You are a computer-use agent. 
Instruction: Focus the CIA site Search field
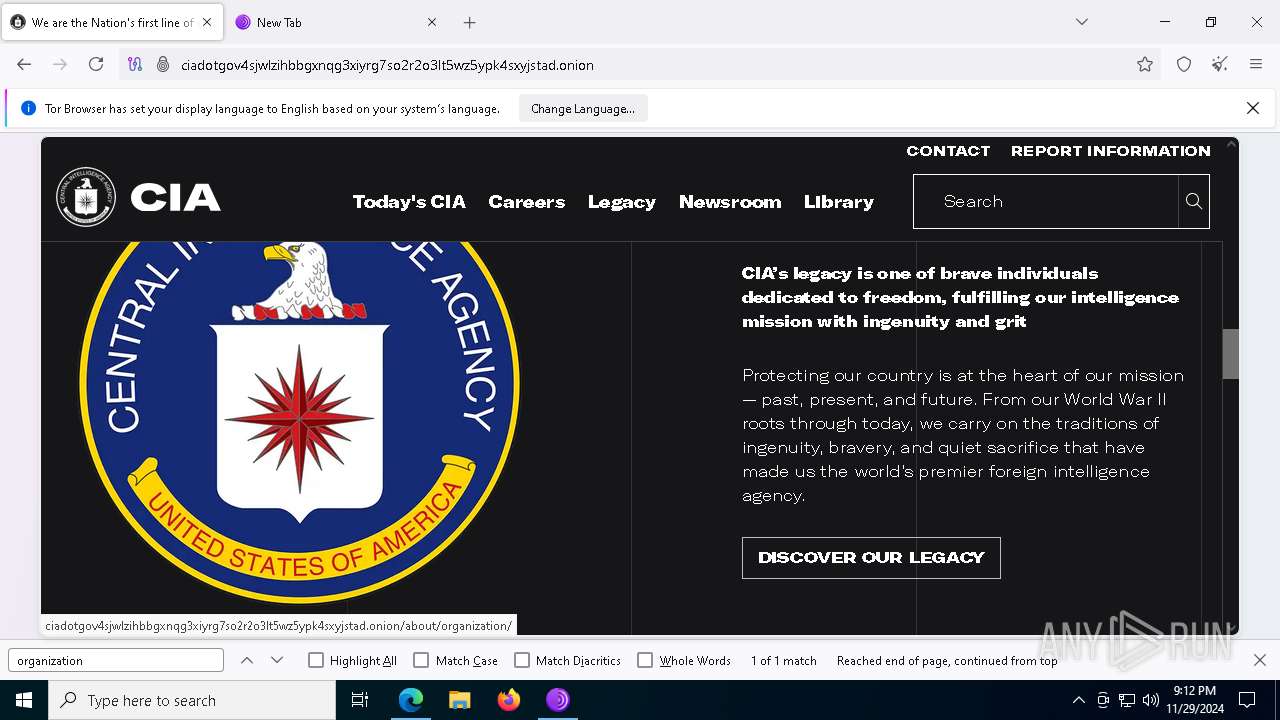pyautogui.click(x=1046, y=201)
